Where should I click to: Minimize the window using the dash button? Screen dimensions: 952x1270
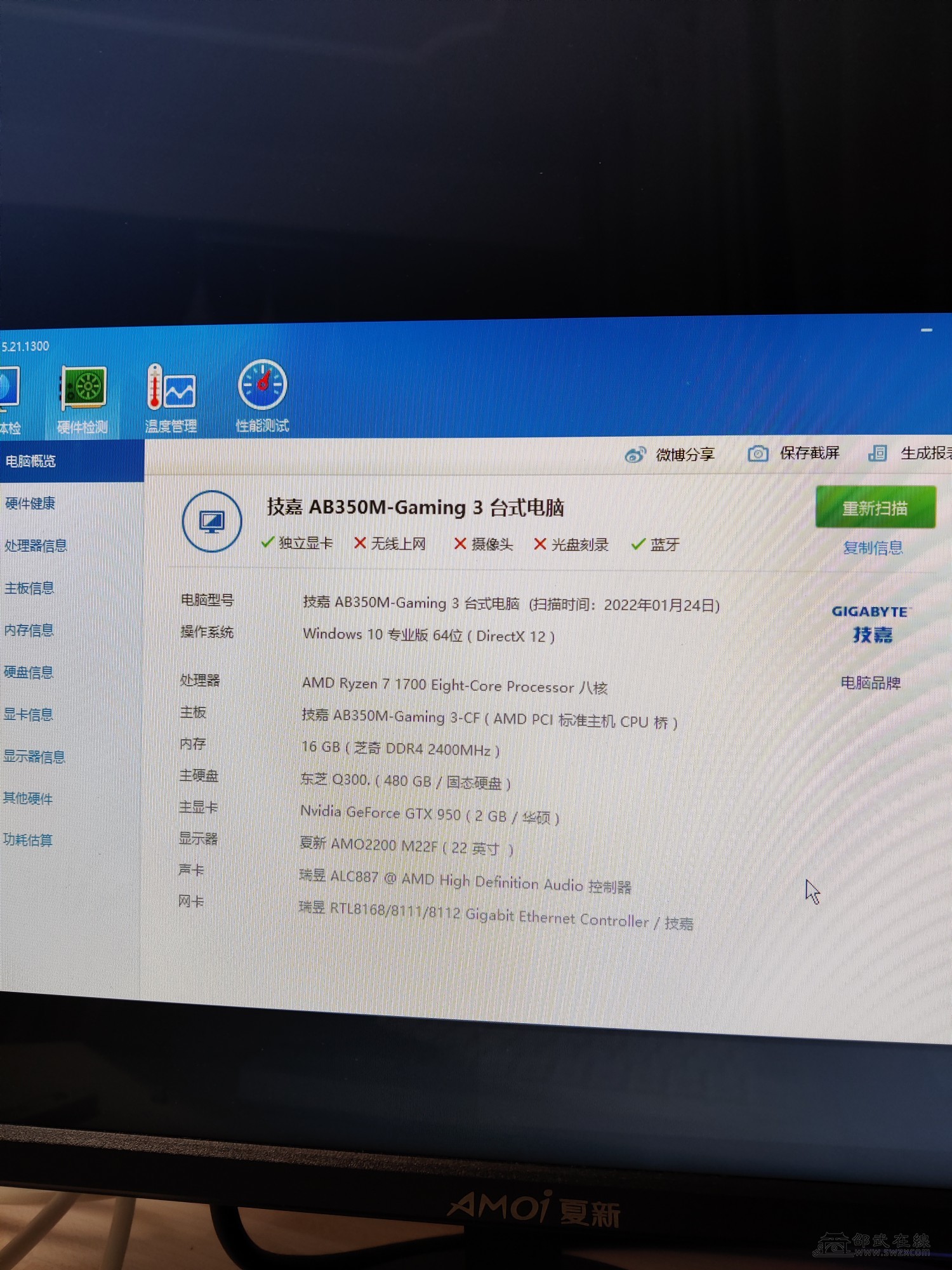[927, 330]
